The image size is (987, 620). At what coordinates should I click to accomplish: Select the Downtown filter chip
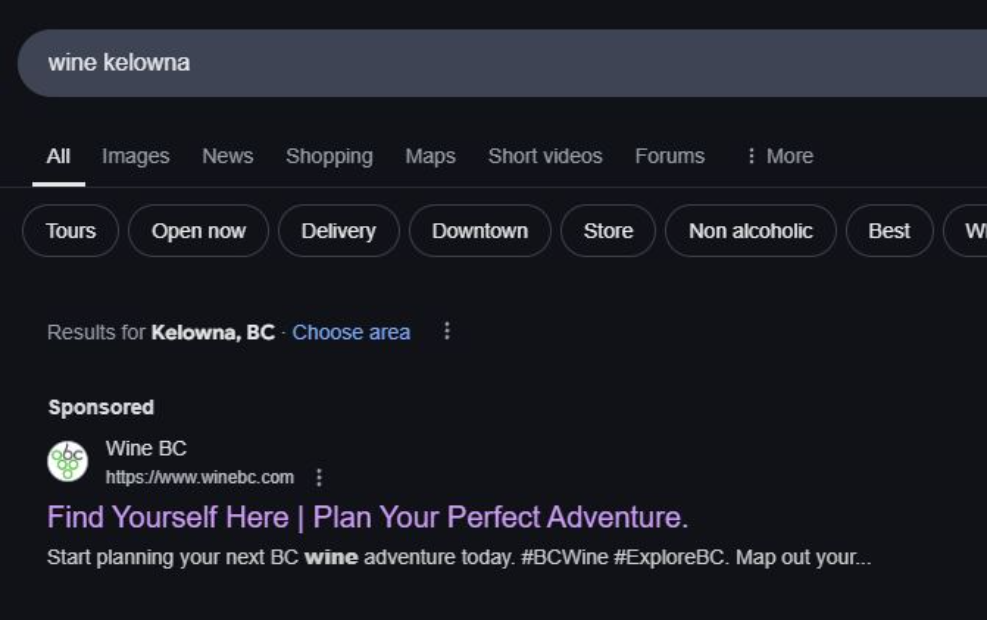(x=479, y=231)
